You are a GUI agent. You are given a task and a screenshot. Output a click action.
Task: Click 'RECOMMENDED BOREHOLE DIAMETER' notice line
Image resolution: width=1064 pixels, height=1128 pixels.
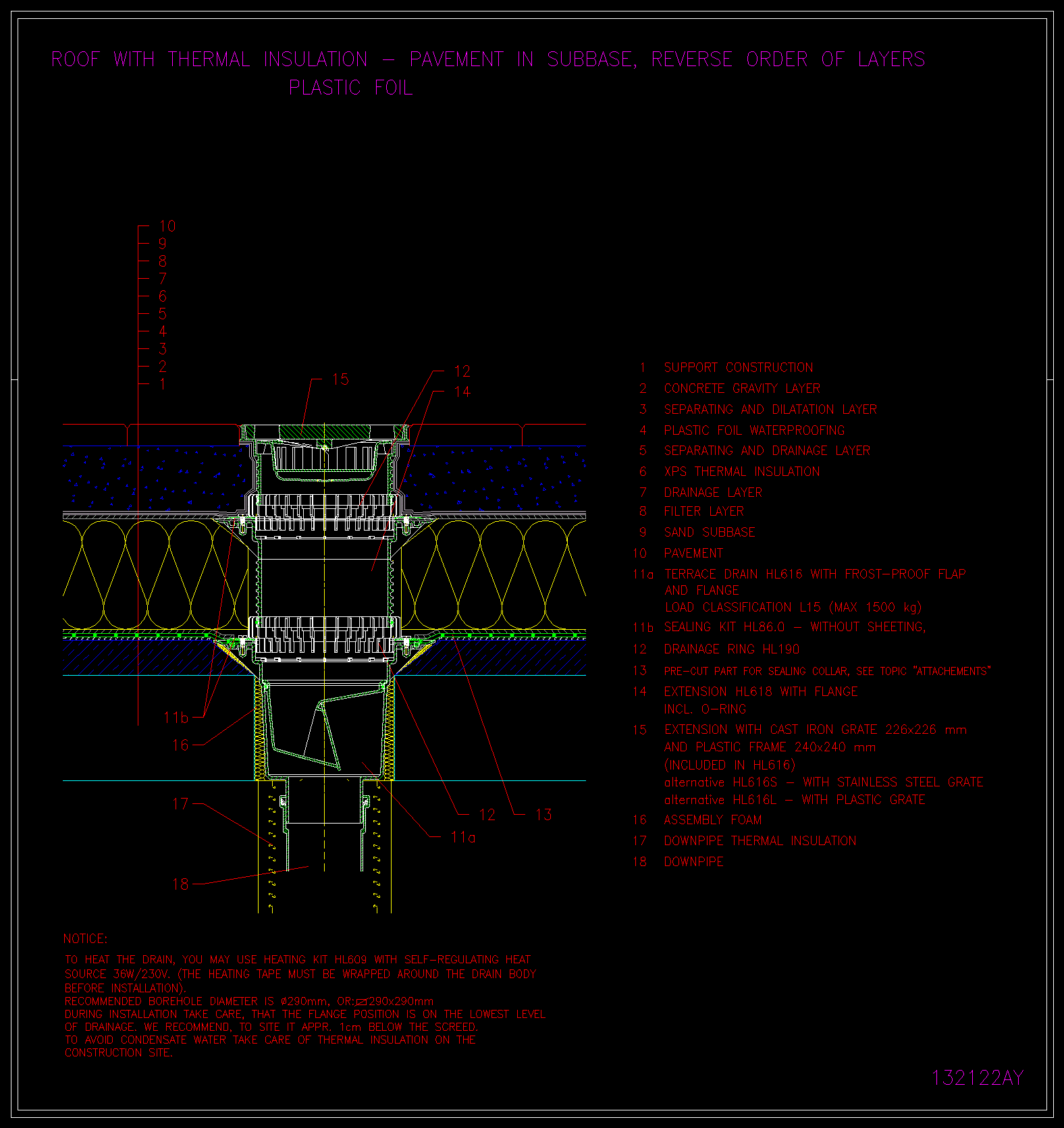249,1002
